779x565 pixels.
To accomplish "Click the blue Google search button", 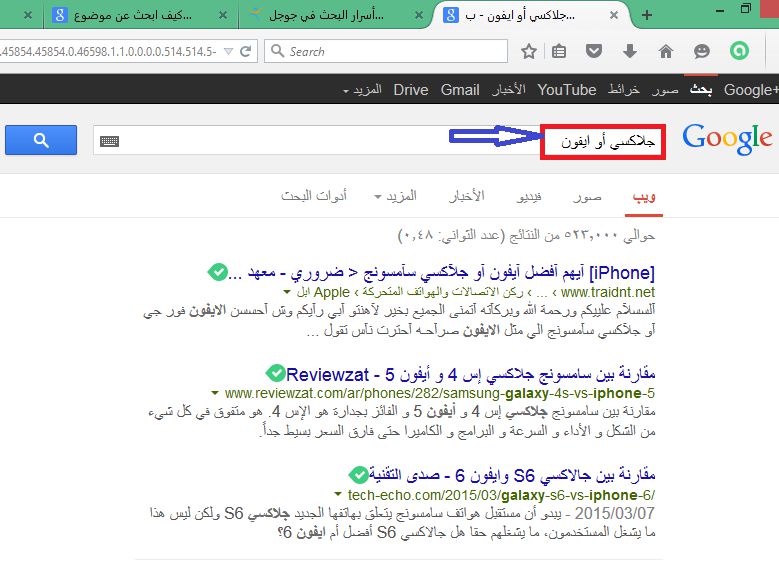I will pyautogui.click(x=41, y=140).
